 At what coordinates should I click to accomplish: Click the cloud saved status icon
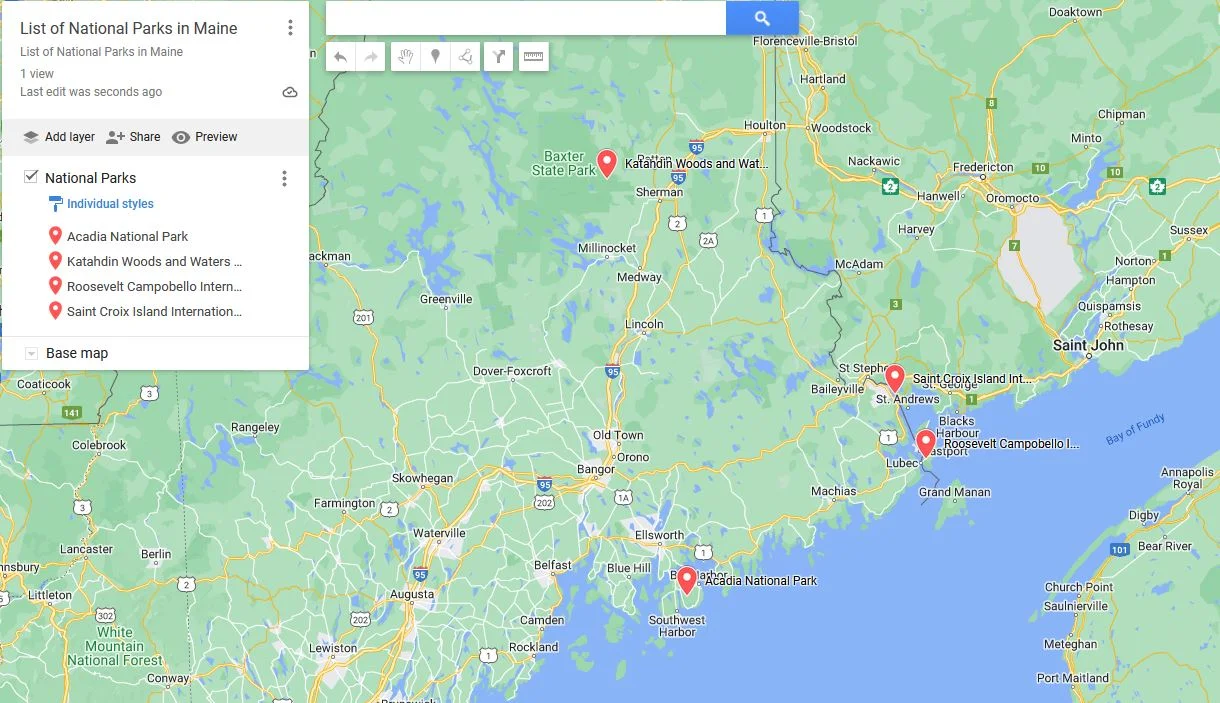click(x=290, y=92)
